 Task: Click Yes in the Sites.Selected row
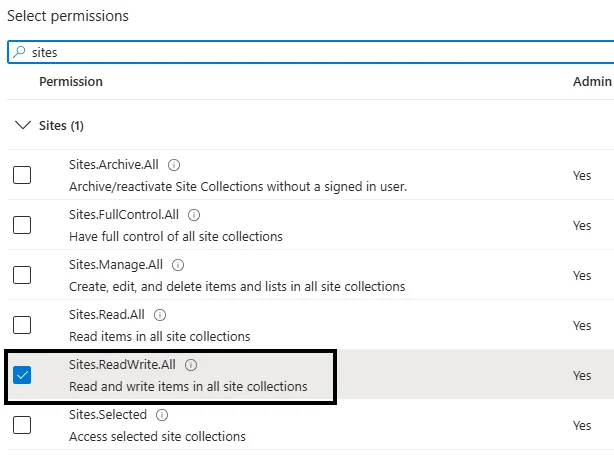click(x=582, y=425)
